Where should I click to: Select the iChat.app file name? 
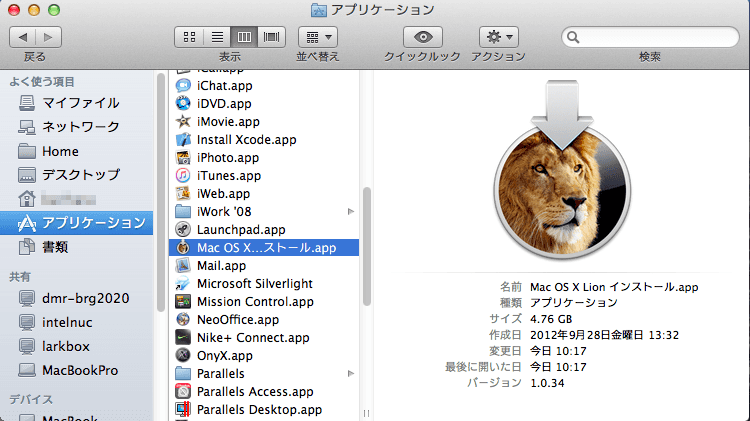224,86
